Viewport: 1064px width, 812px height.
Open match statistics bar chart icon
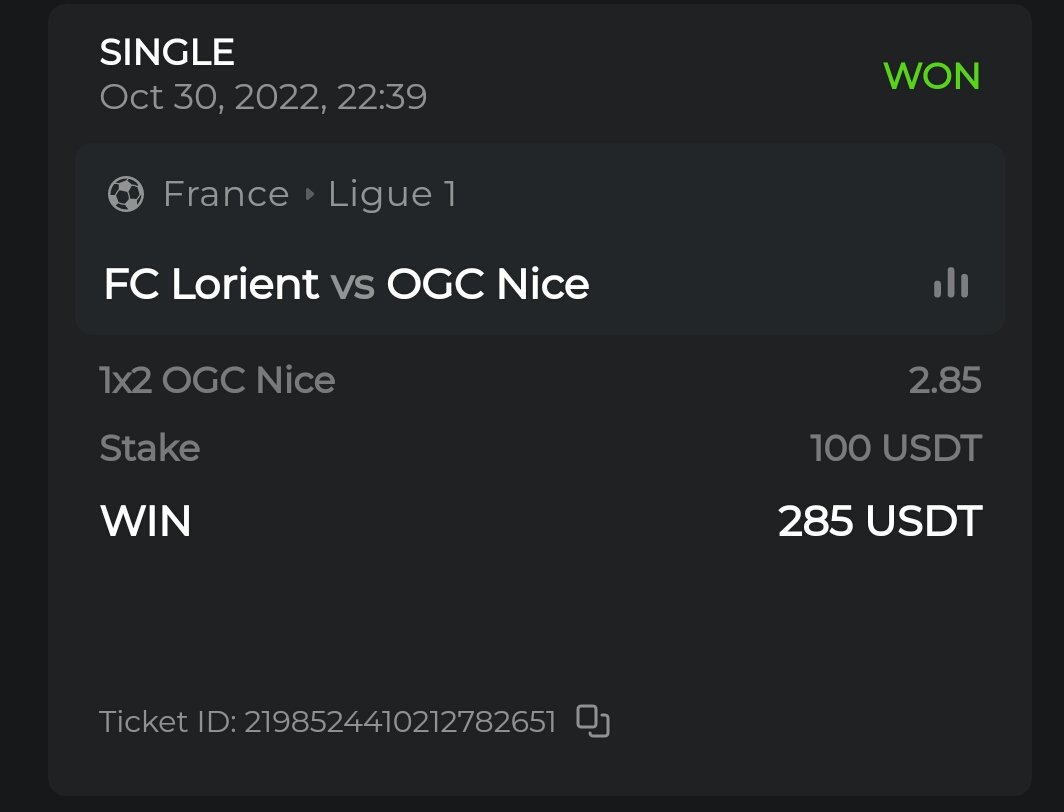click(950, 284)
